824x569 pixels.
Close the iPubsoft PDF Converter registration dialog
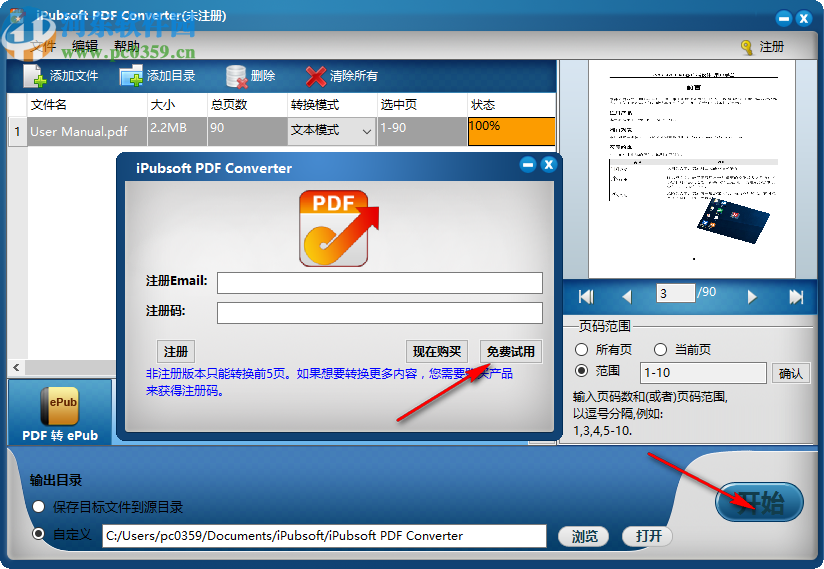coord(549,165)
